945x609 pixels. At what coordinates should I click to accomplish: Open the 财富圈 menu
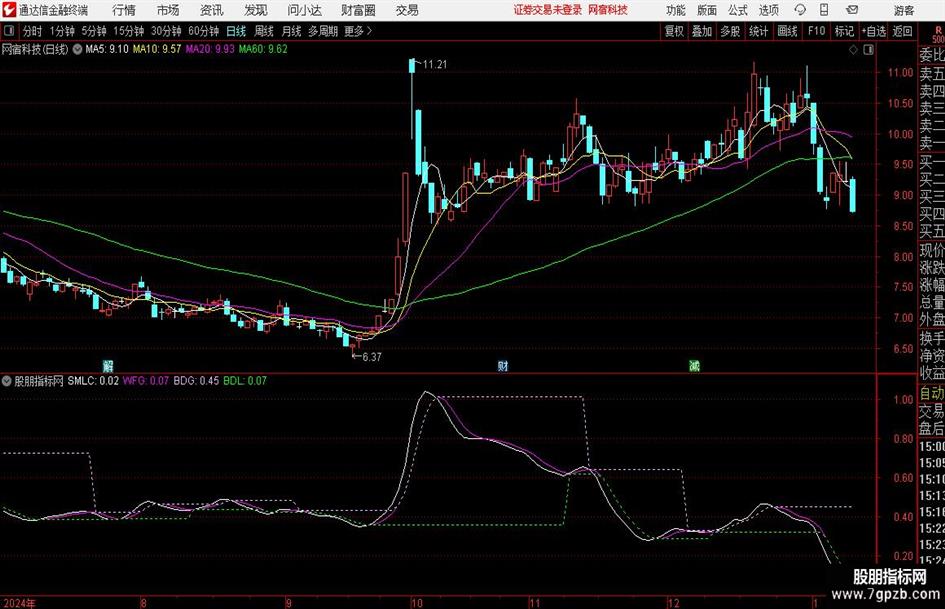[x=358, y=10]
